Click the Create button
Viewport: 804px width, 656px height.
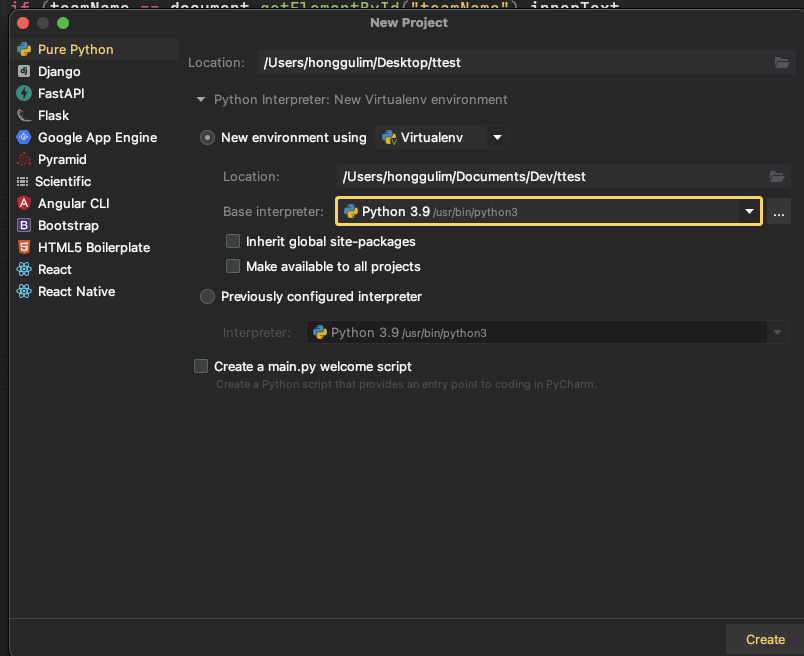765,640
